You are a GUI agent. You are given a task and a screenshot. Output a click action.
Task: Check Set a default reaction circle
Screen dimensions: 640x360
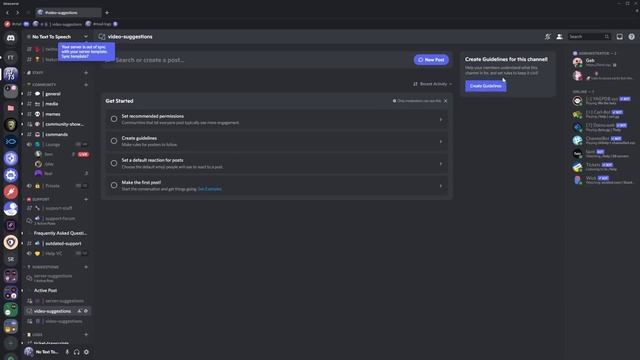[114, 163]
